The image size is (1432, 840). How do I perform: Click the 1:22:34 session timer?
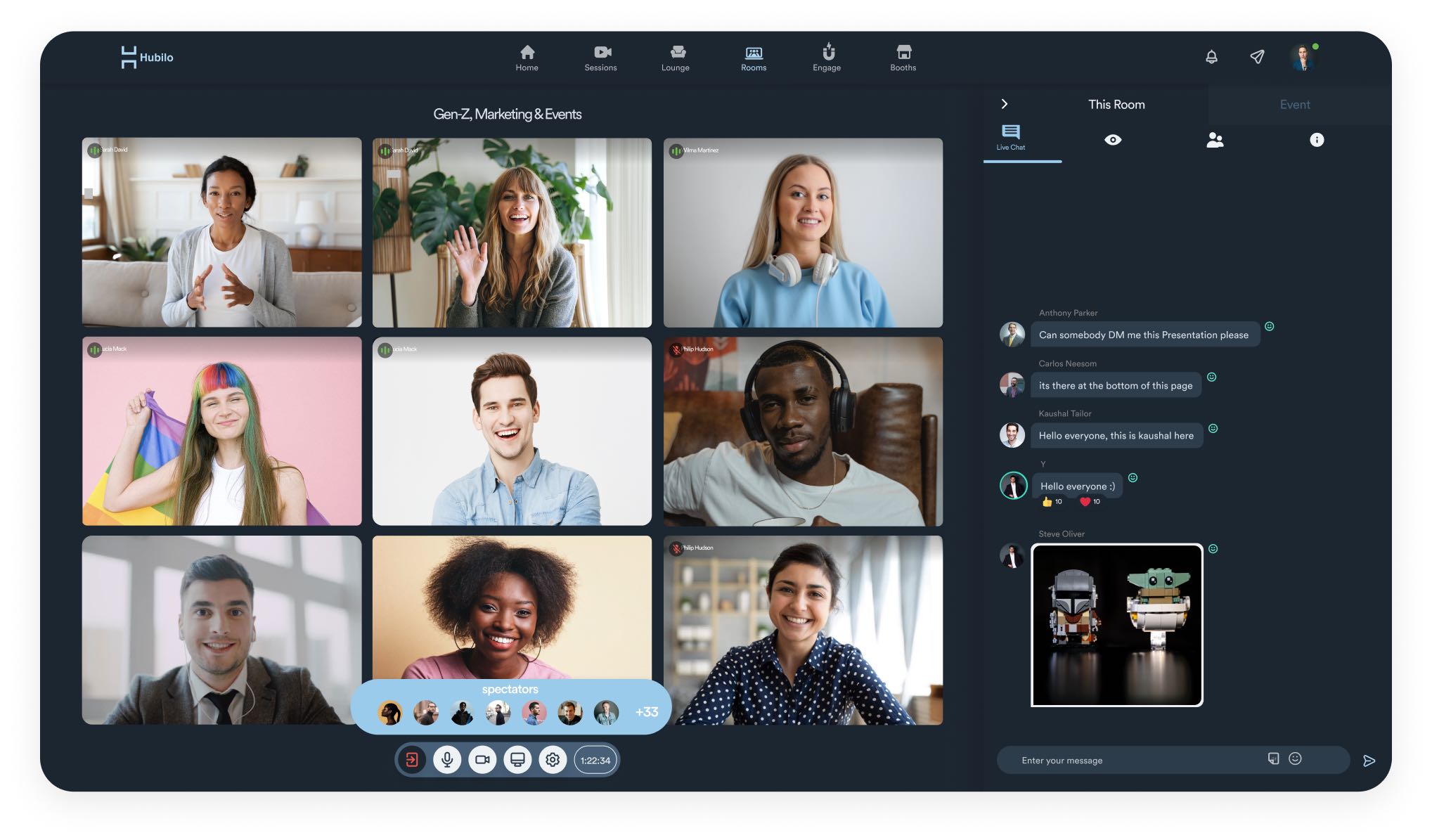click(x=595, y=760)
